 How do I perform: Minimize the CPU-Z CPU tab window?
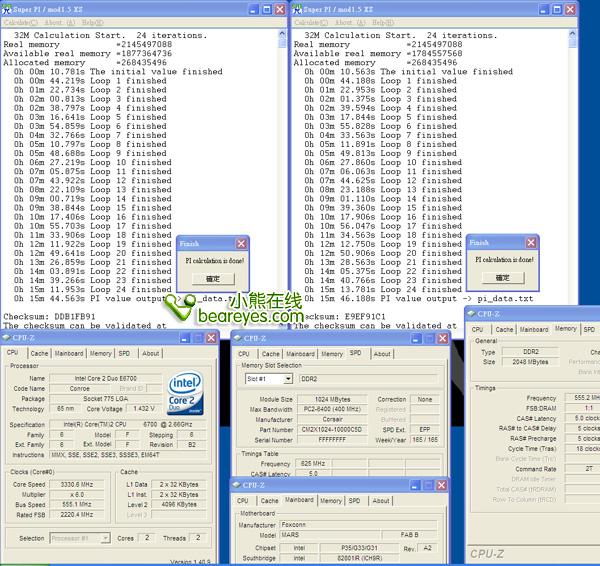(185, 338)
